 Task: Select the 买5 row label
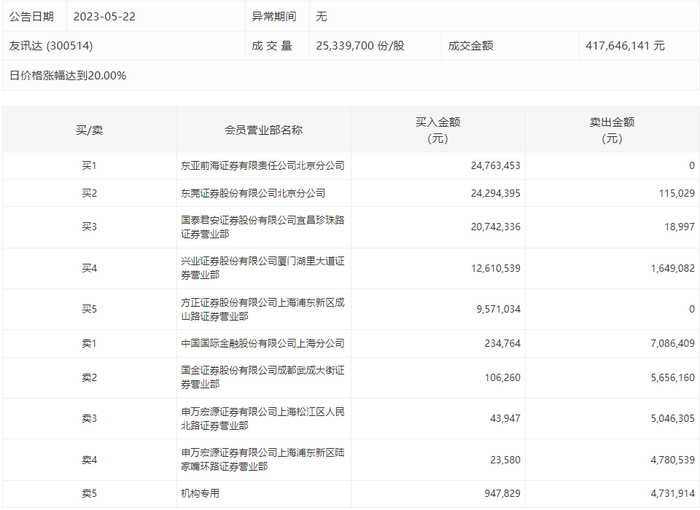point(89,309)
